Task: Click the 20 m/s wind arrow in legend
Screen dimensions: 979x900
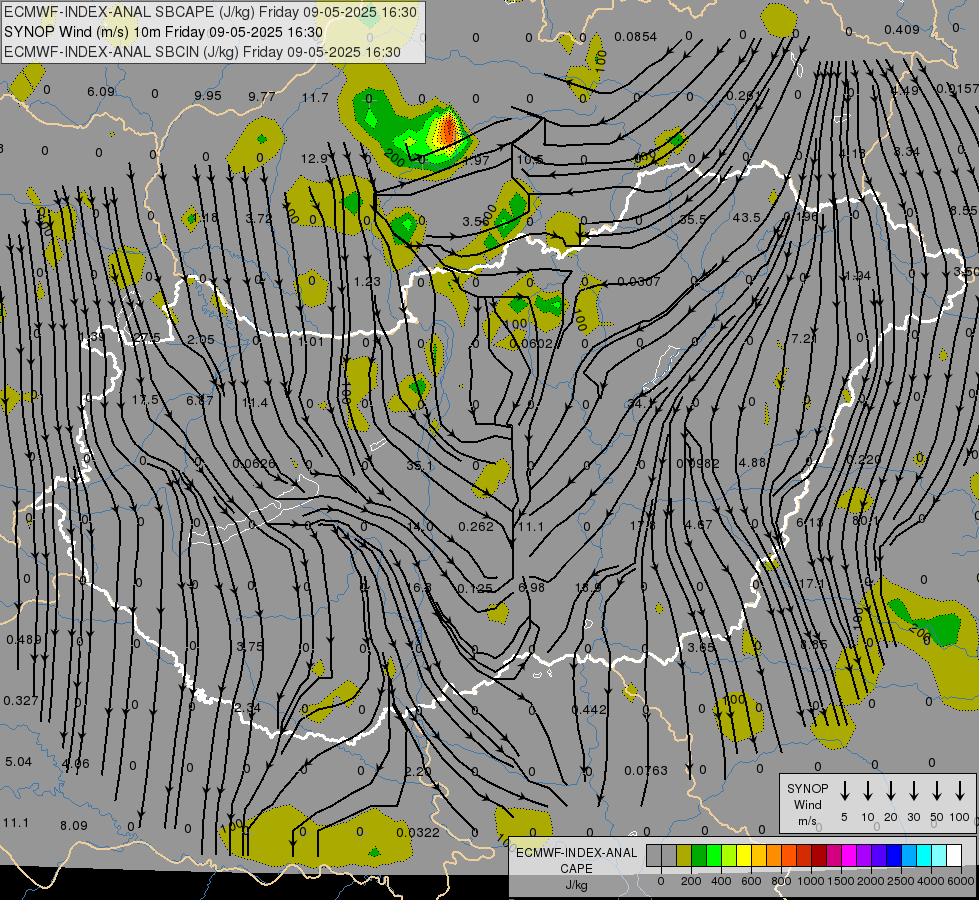Action: (890, 791)
